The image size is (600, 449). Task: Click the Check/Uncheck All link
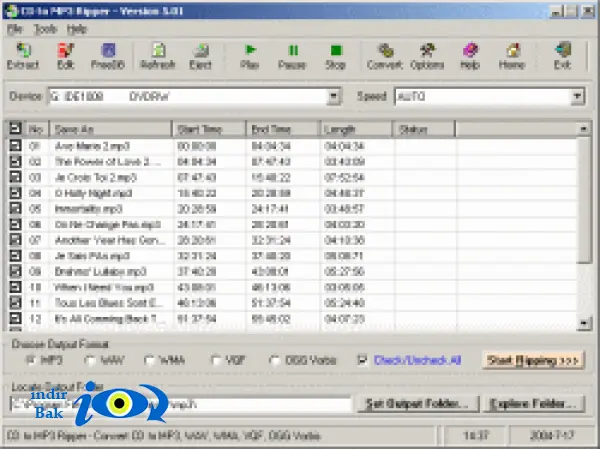[x=417, y=360]
